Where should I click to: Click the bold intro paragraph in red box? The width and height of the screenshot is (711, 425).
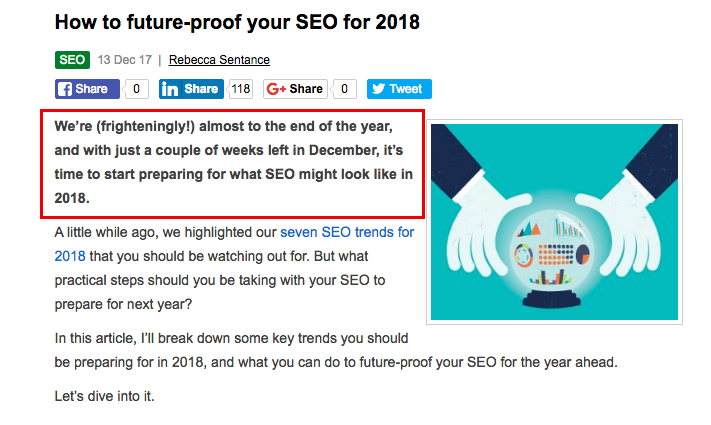point(232,164)
